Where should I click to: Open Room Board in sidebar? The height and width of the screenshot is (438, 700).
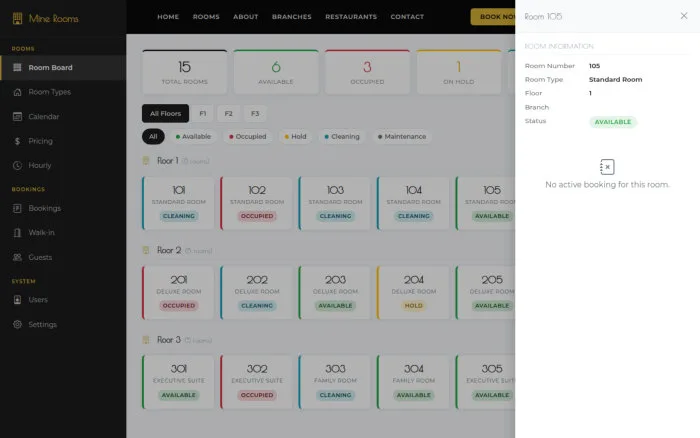coord(63,67)
